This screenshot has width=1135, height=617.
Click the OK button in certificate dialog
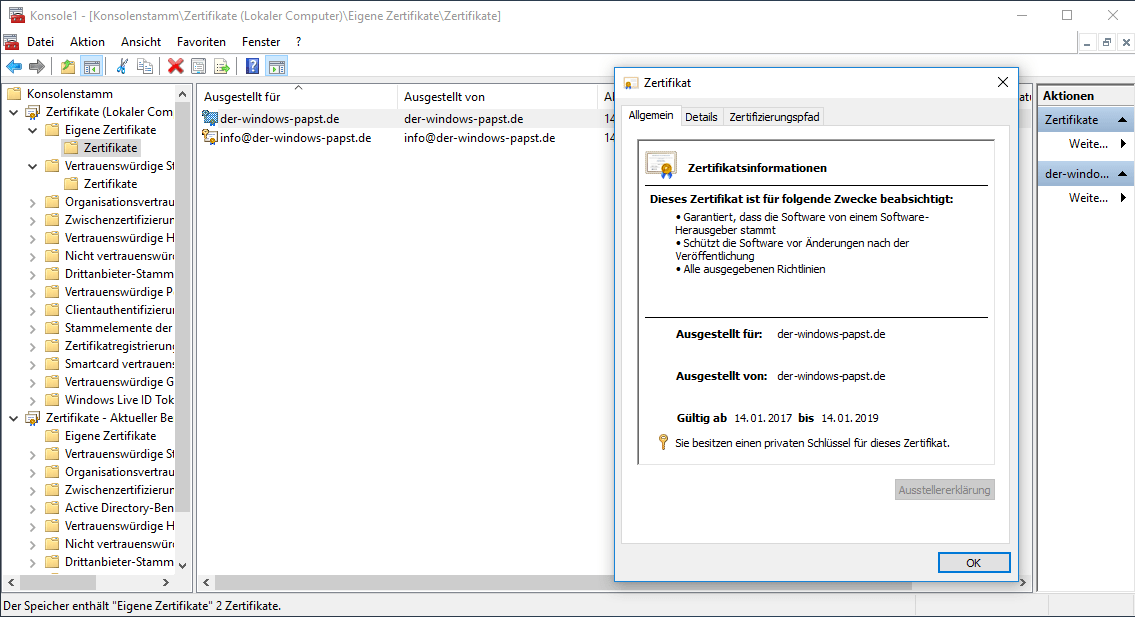pyautogui.click(x=973, y=563)
